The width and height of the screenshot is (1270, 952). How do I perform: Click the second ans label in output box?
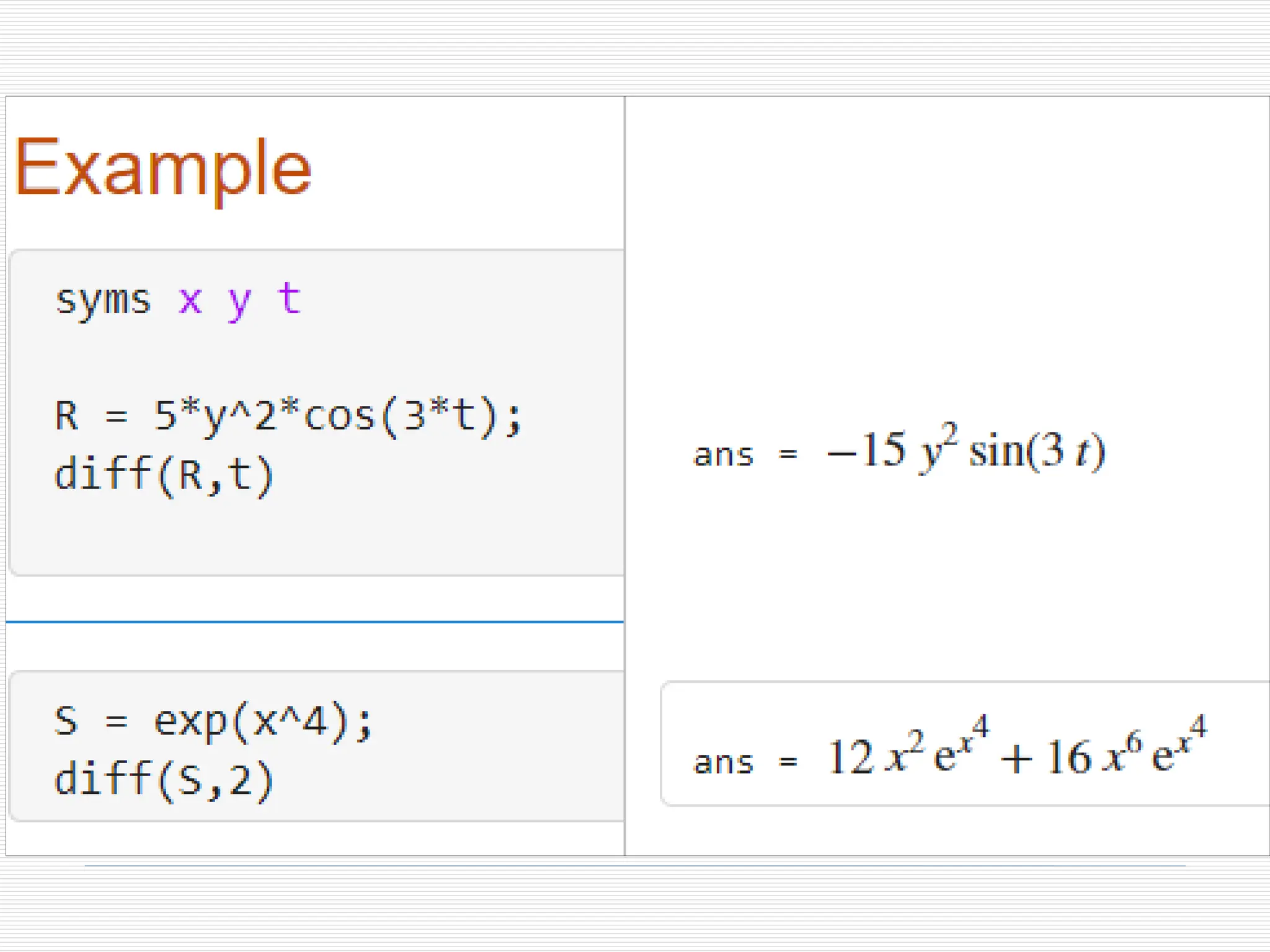point(724,763)
